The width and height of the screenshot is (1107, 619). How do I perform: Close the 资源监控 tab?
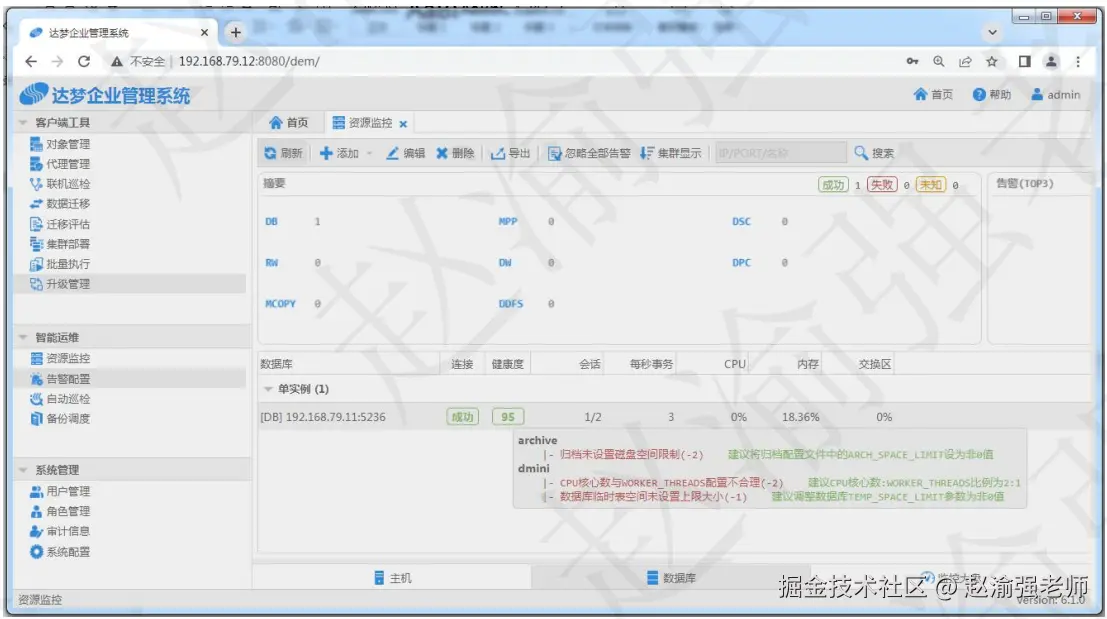(x=403, y=124)
